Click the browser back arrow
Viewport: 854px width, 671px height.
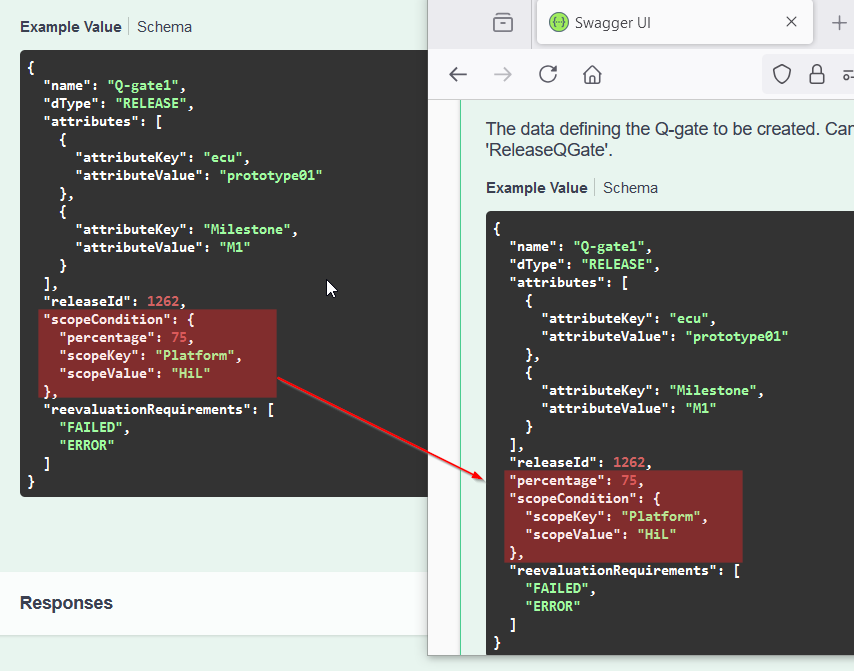(458, 75)
